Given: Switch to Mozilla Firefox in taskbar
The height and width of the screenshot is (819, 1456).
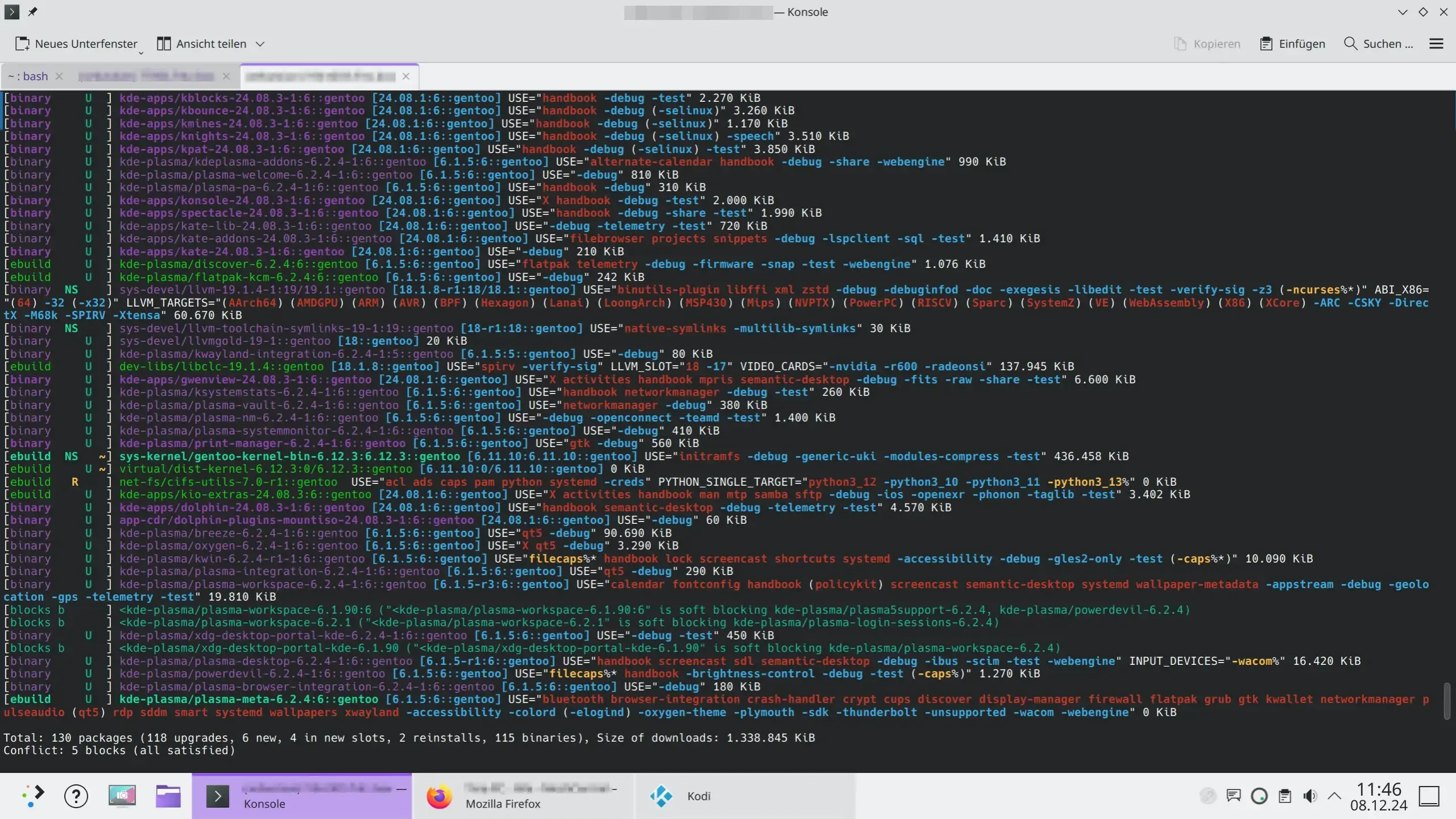Looking at the screenshot, I should pyautogui.click(x=522, y=796).
